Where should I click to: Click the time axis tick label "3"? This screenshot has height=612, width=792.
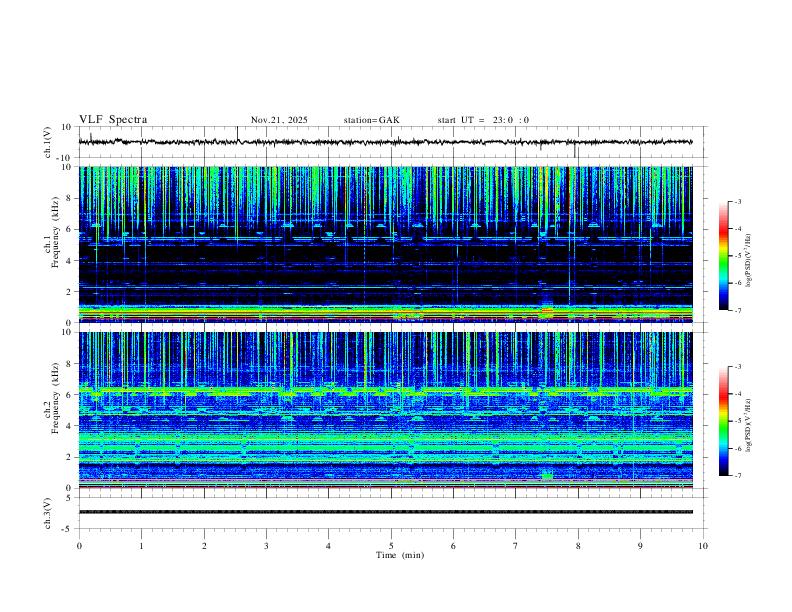click(266, 546)
